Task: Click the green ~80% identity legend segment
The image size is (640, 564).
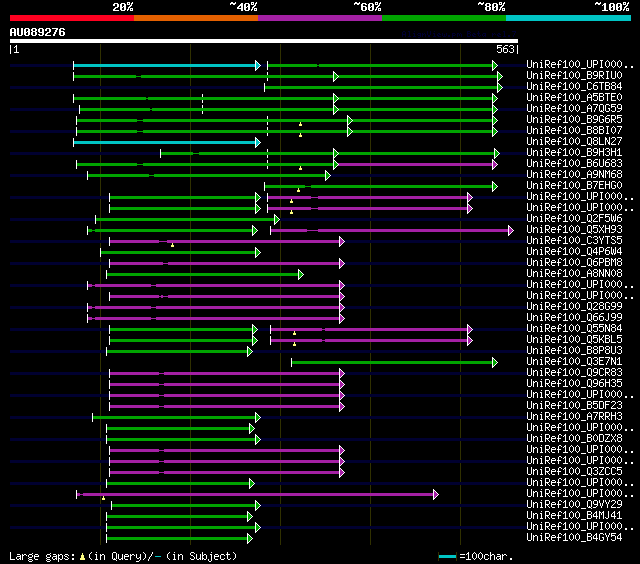Action: click(444, 18)
